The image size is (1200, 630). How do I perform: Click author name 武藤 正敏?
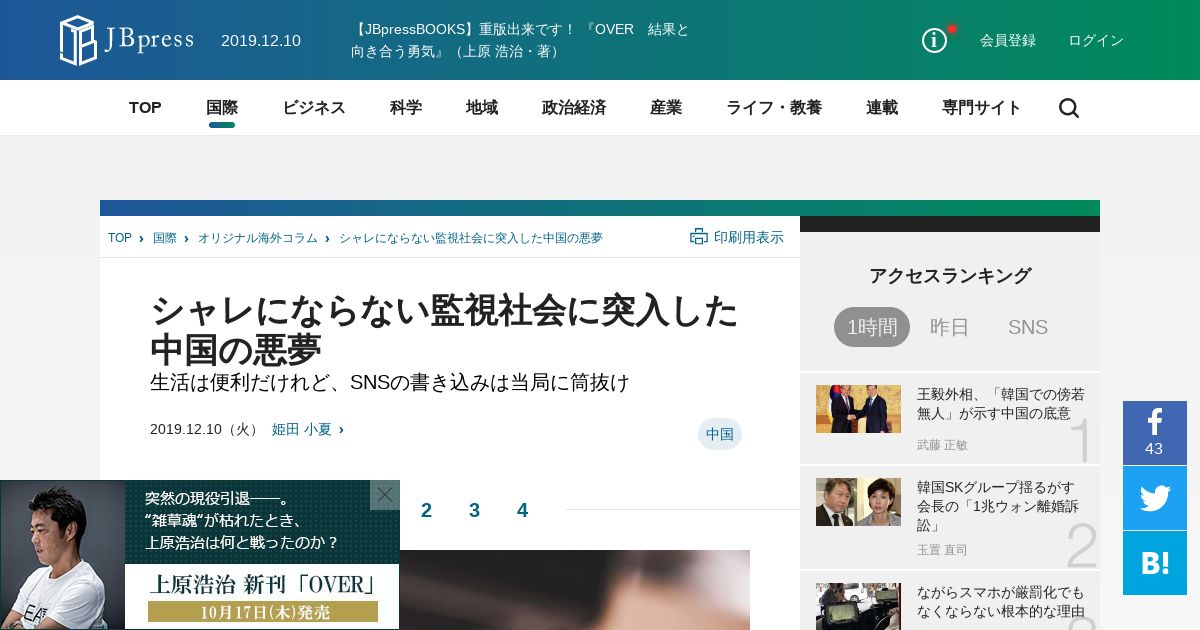pyautogui.click(x=942, y=445)
